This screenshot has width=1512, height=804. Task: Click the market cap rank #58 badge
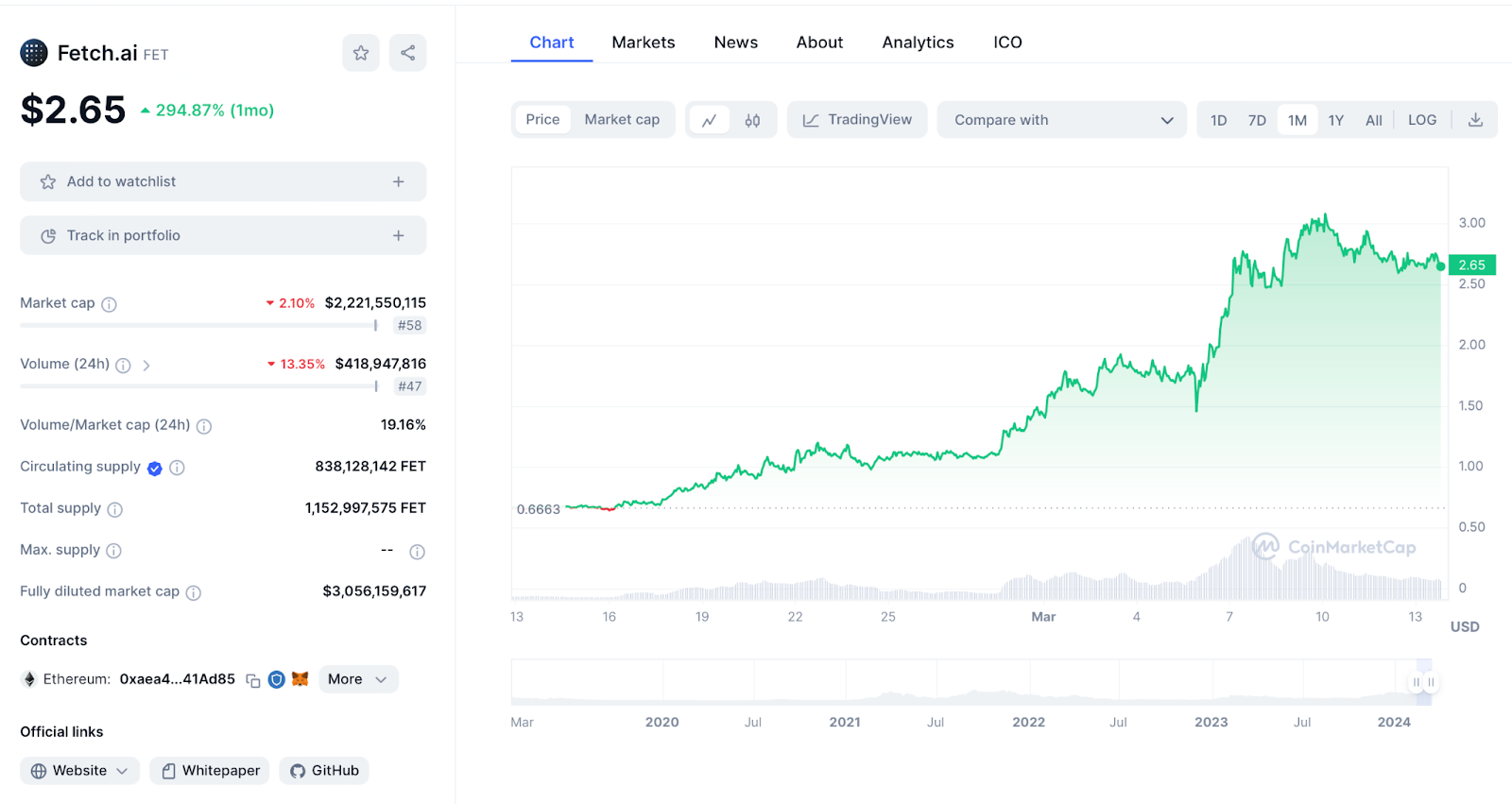coord(410,326)
